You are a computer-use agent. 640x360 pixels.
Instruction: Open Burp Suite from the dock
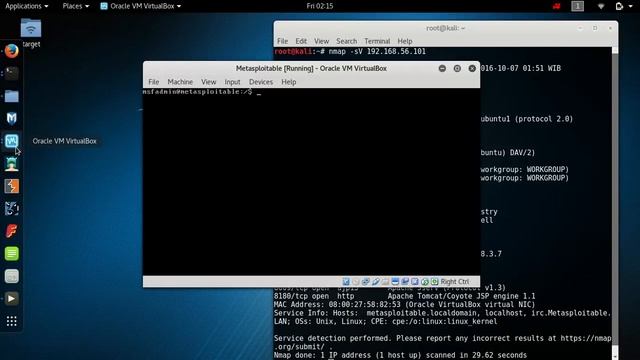(x=11, y=186)
